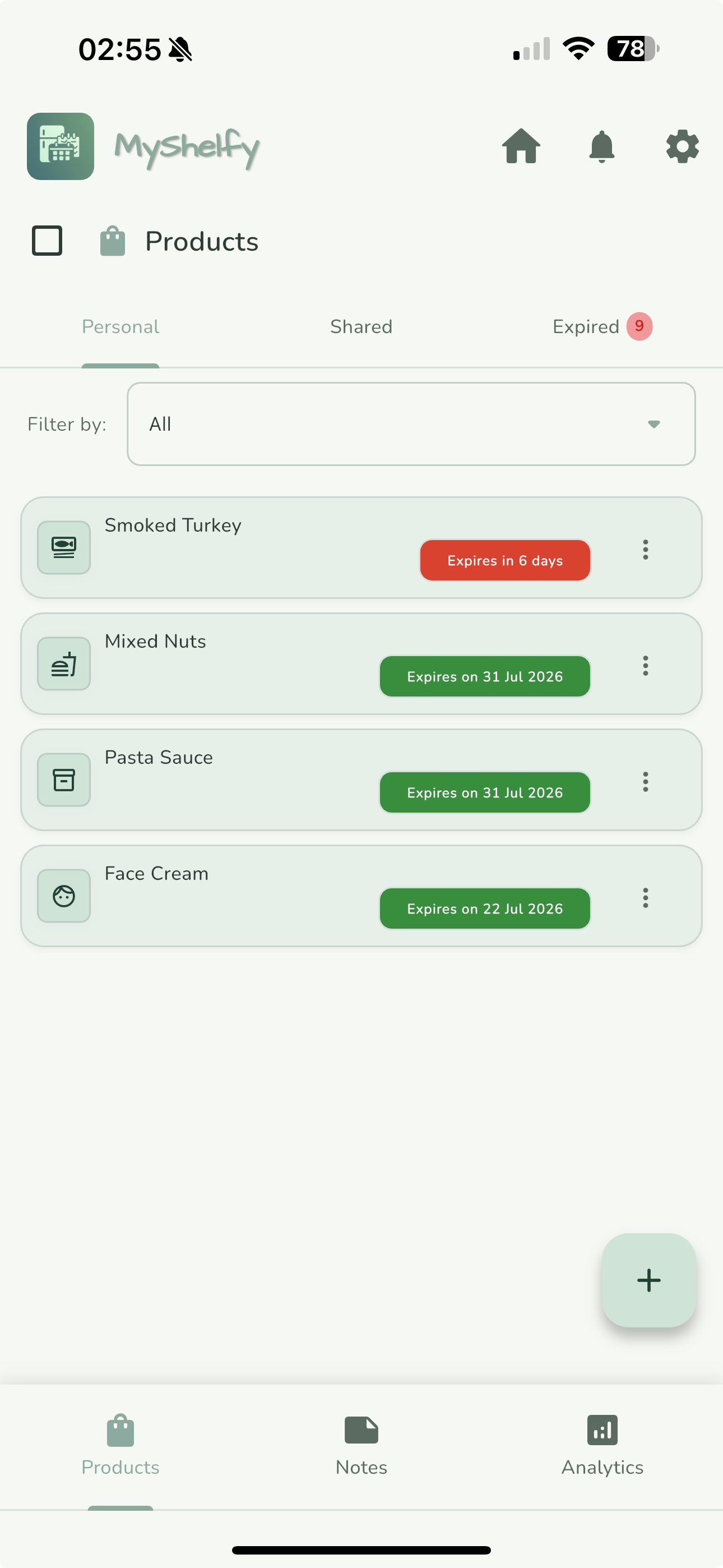Image resolution: width=723 pixels, height=1568 pixels.
Task: Open the Expired products tab
Action: [x=586, y=326]
